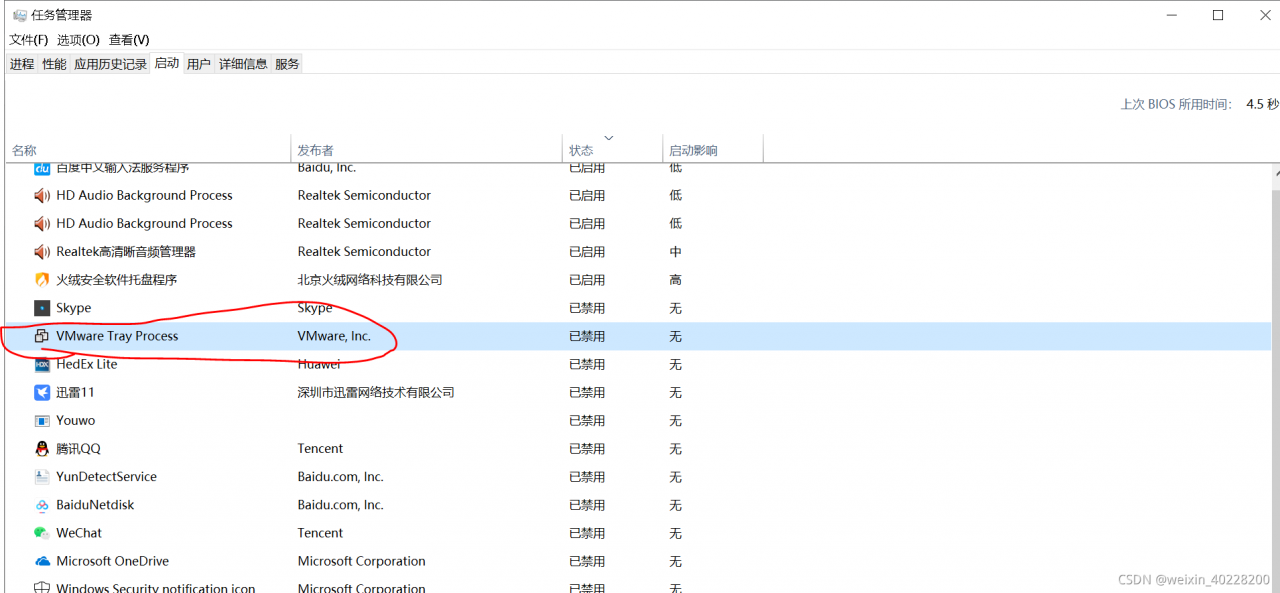Select the HedEx Lite entry name
This screenshot has width=1280, height=593.
[x=87, y=364]
